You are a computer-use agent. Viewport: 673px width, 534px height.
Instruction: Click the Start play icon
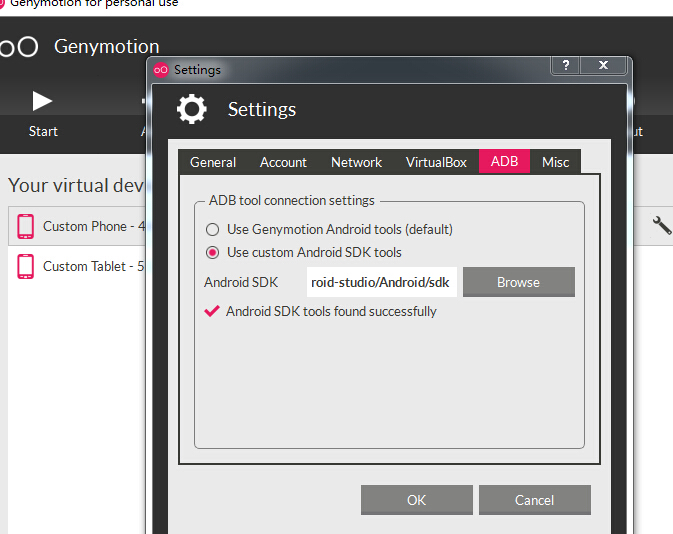[x=42, y=100]
